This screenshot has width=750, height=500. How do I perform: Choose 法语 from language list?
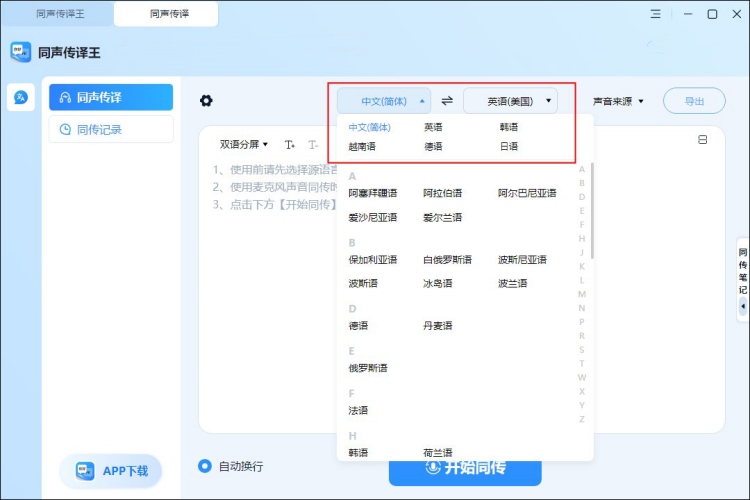pos(358,411)
